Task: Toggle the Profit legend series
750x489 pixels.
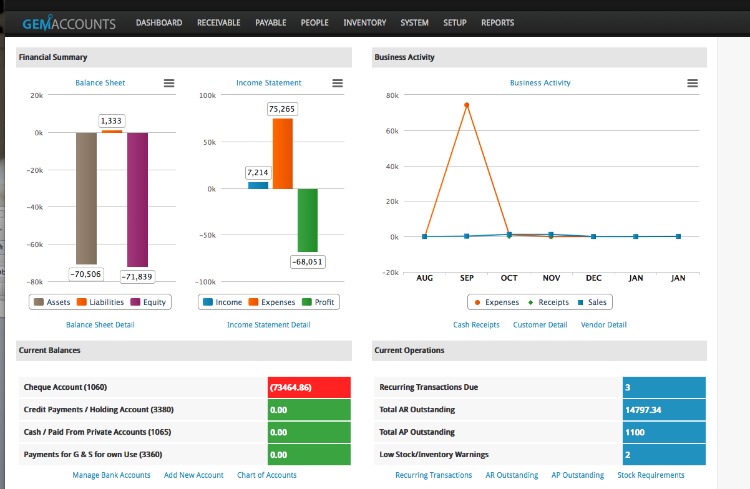Action: pos(319,302)
